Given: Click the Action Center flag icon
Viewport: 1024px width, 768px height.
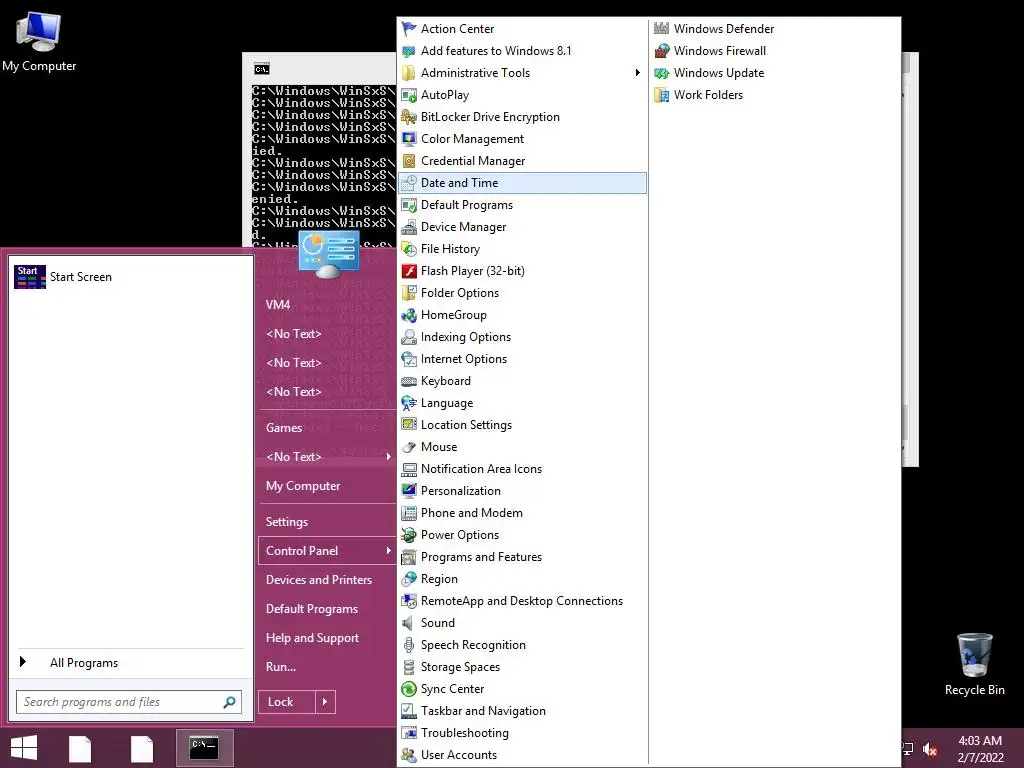Looking at the screenshot, I should coord(409,29).
